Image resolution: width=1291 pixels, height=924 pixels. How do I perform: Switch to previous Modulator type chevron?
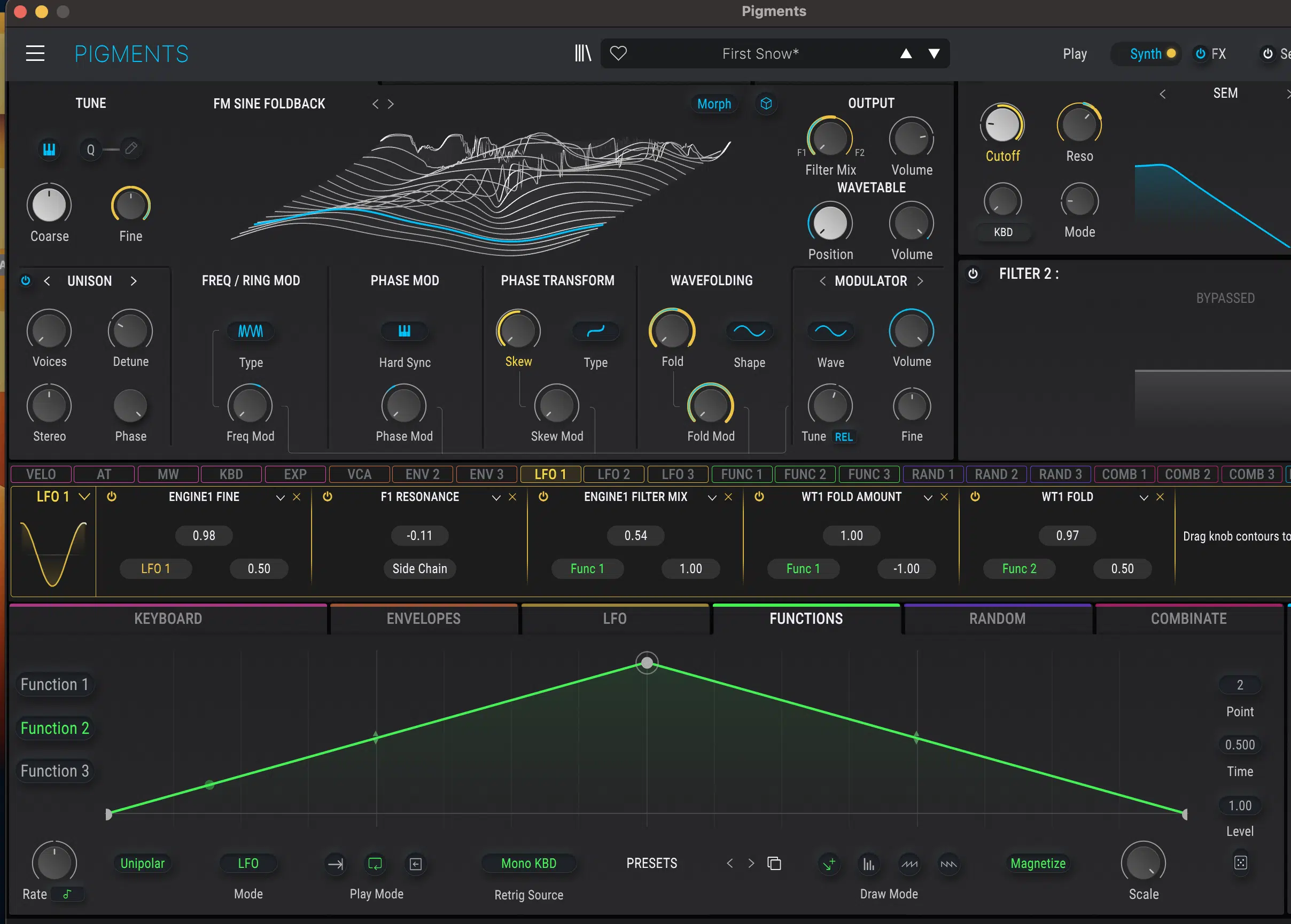[822, 280]
